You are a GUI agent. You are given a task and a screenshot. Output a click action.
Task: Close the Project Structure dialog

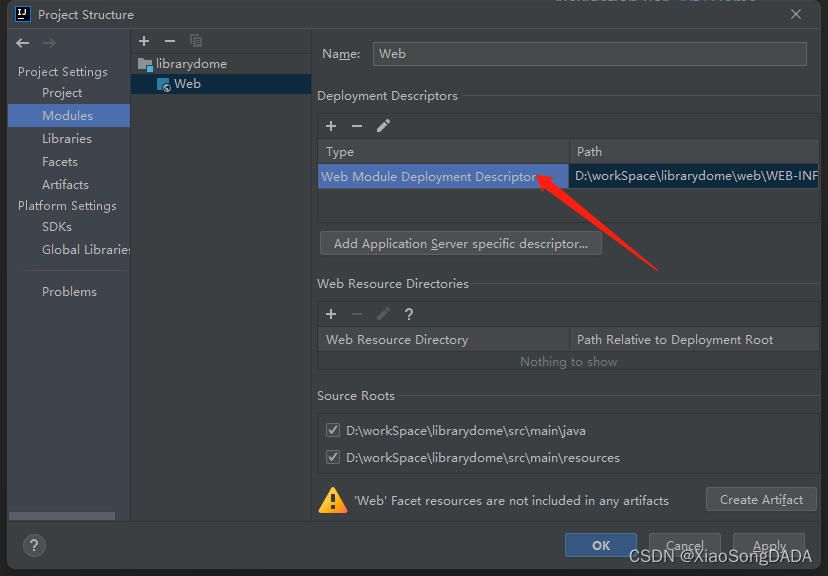[x=796, y=14]
